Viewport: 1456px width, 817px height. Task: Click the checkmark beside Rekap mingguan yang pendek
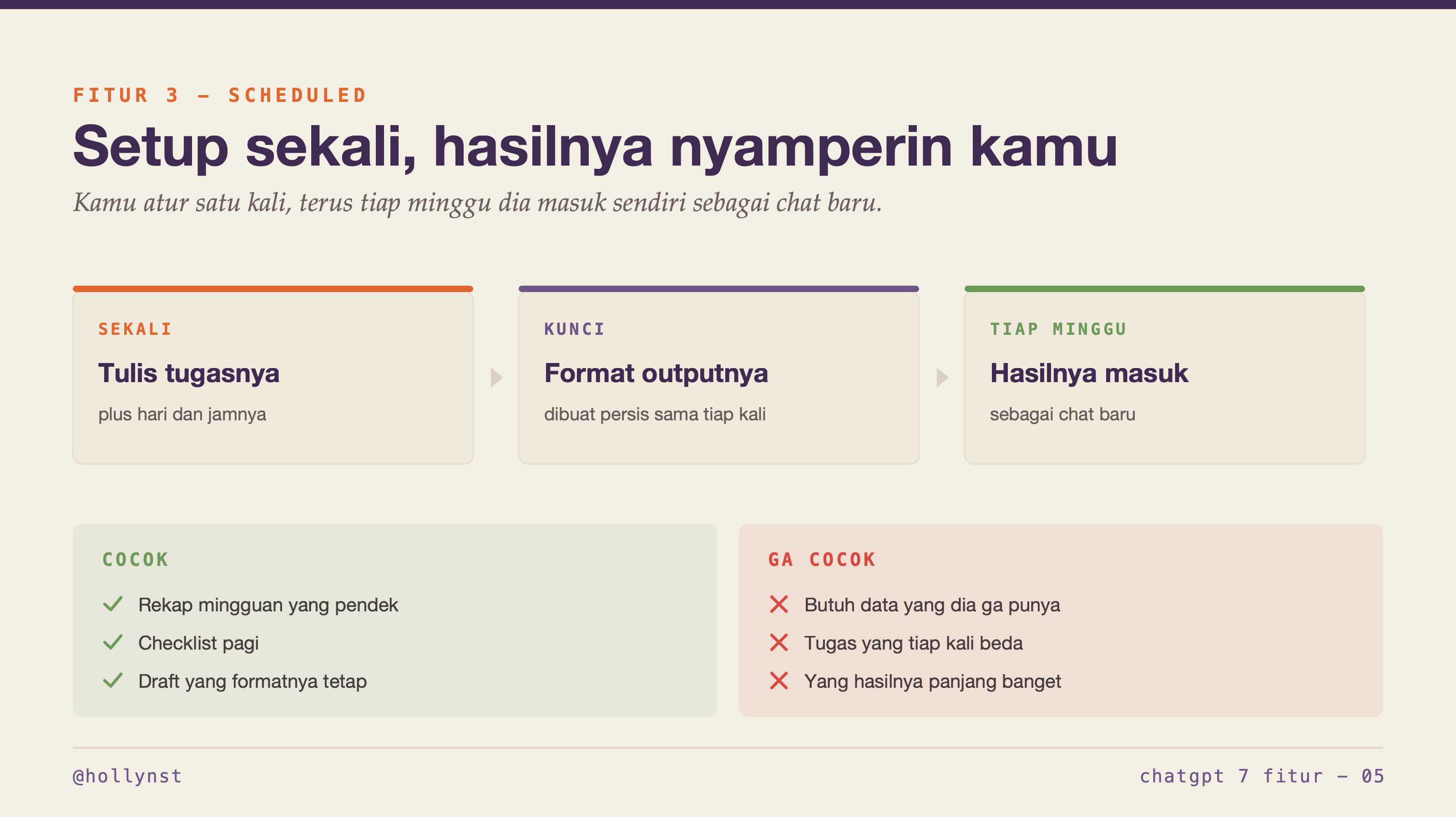[x=113, y=604]
